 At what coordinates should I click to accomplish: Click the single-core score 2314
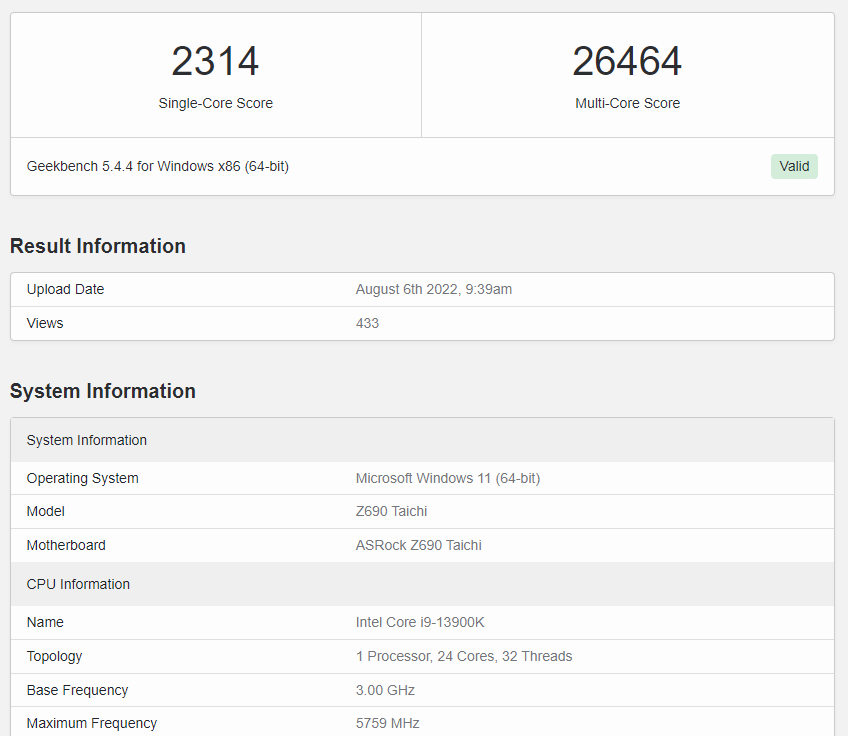click(215, 61)
